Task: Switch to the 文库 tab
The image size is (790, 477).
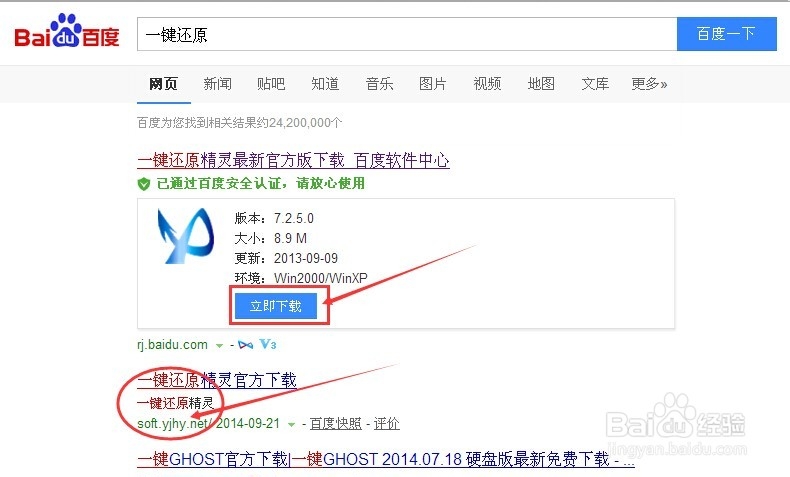Action: [595, 84]
